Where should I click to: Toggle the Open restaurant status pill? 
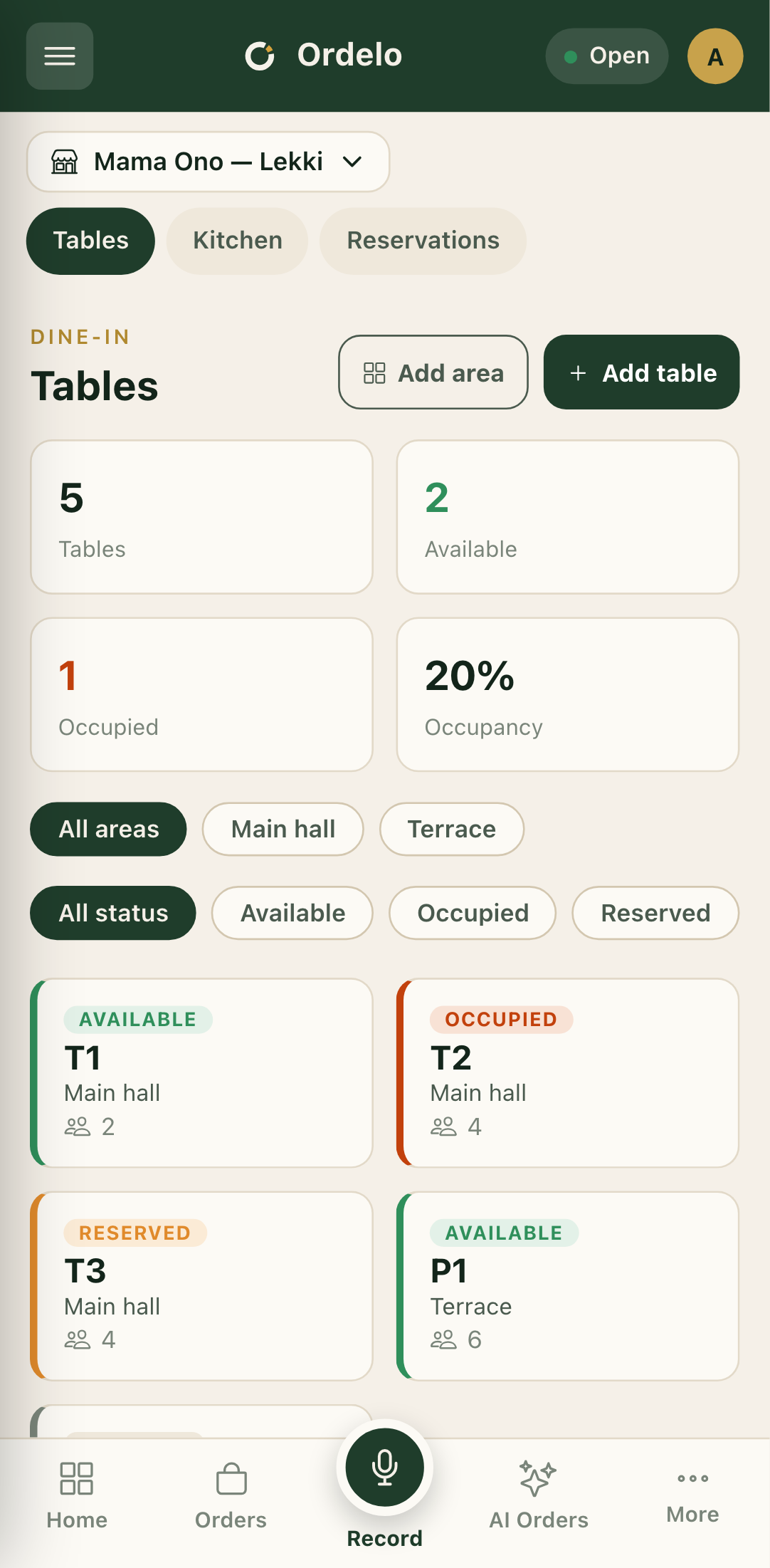[607, 56]
